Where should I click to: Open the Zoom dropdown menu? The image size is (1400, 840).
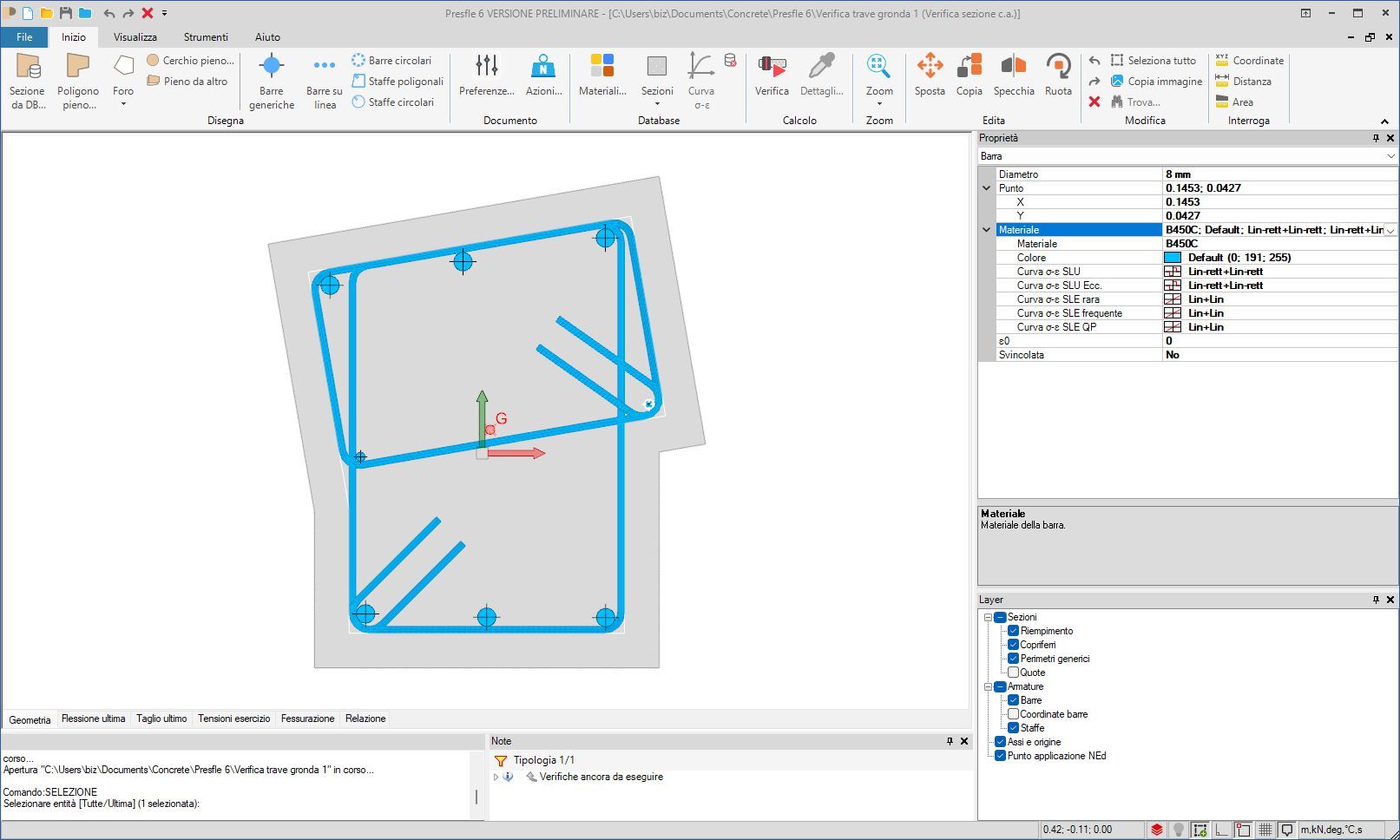click(x=879, y=103)
